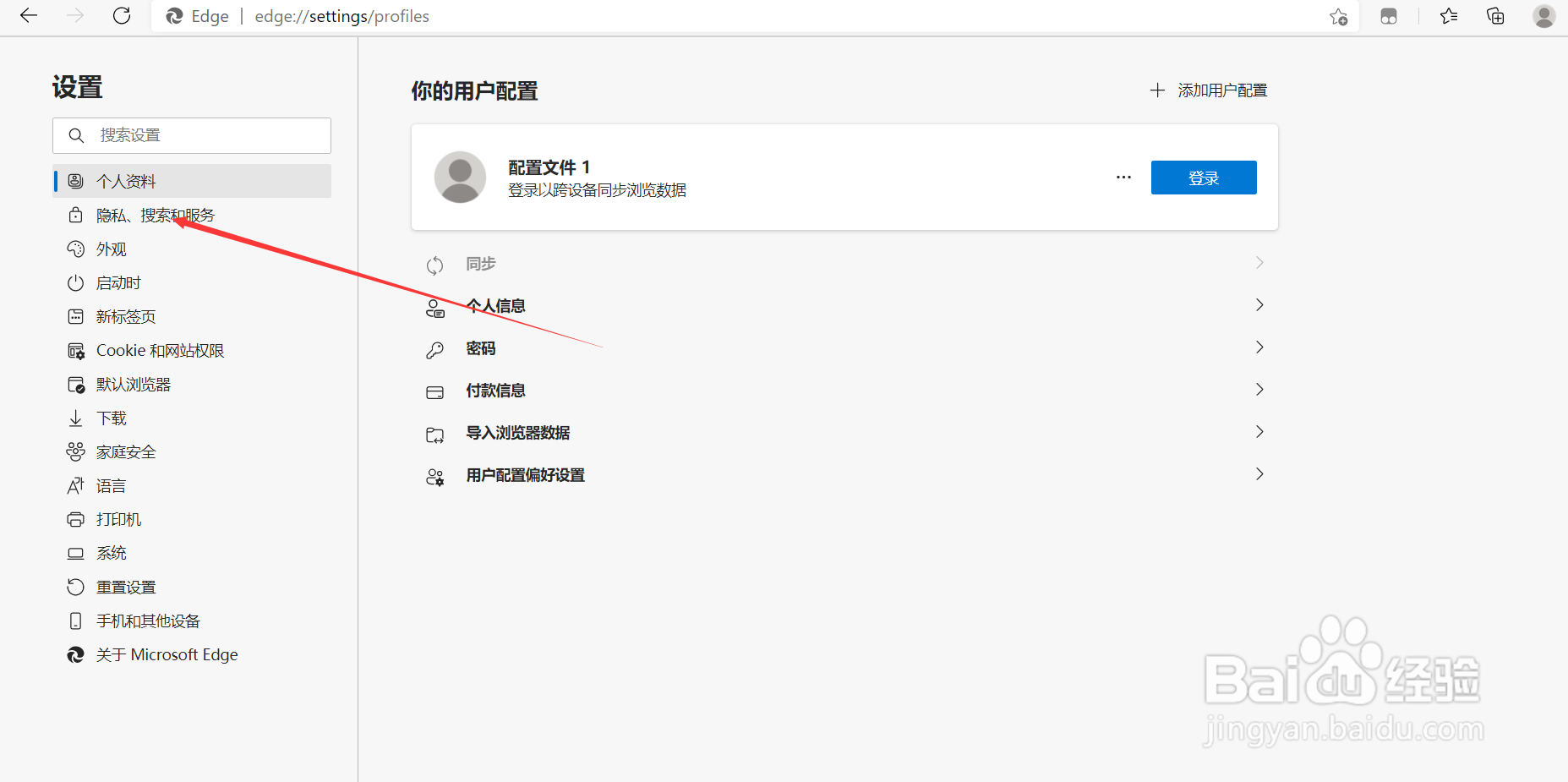This screenshot has width=1568, height=782.
Task: Open Cookie 和网站权限 settings
Action: pyautogui.click(x=192, y=350)
